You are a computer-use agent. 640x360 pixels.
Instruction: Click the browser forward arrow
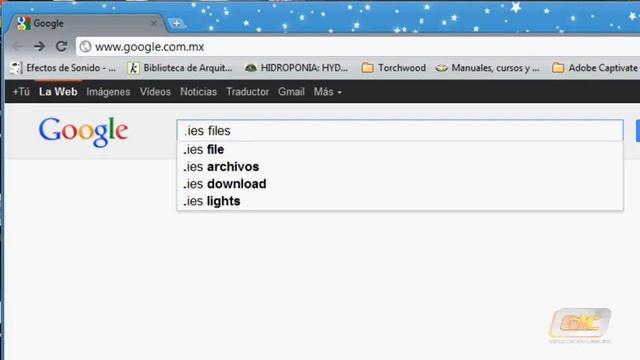pyautogui.click(x=39, y=47)
